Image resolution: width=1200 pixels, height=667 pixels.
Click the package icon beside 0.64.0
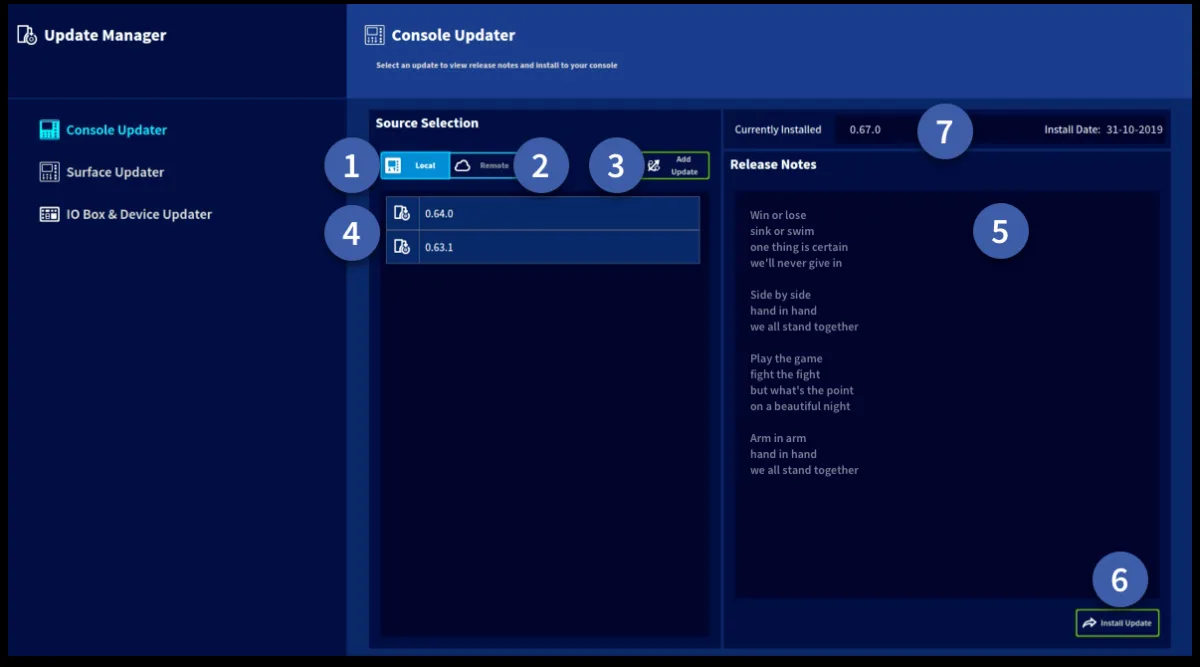click(402, 213)
